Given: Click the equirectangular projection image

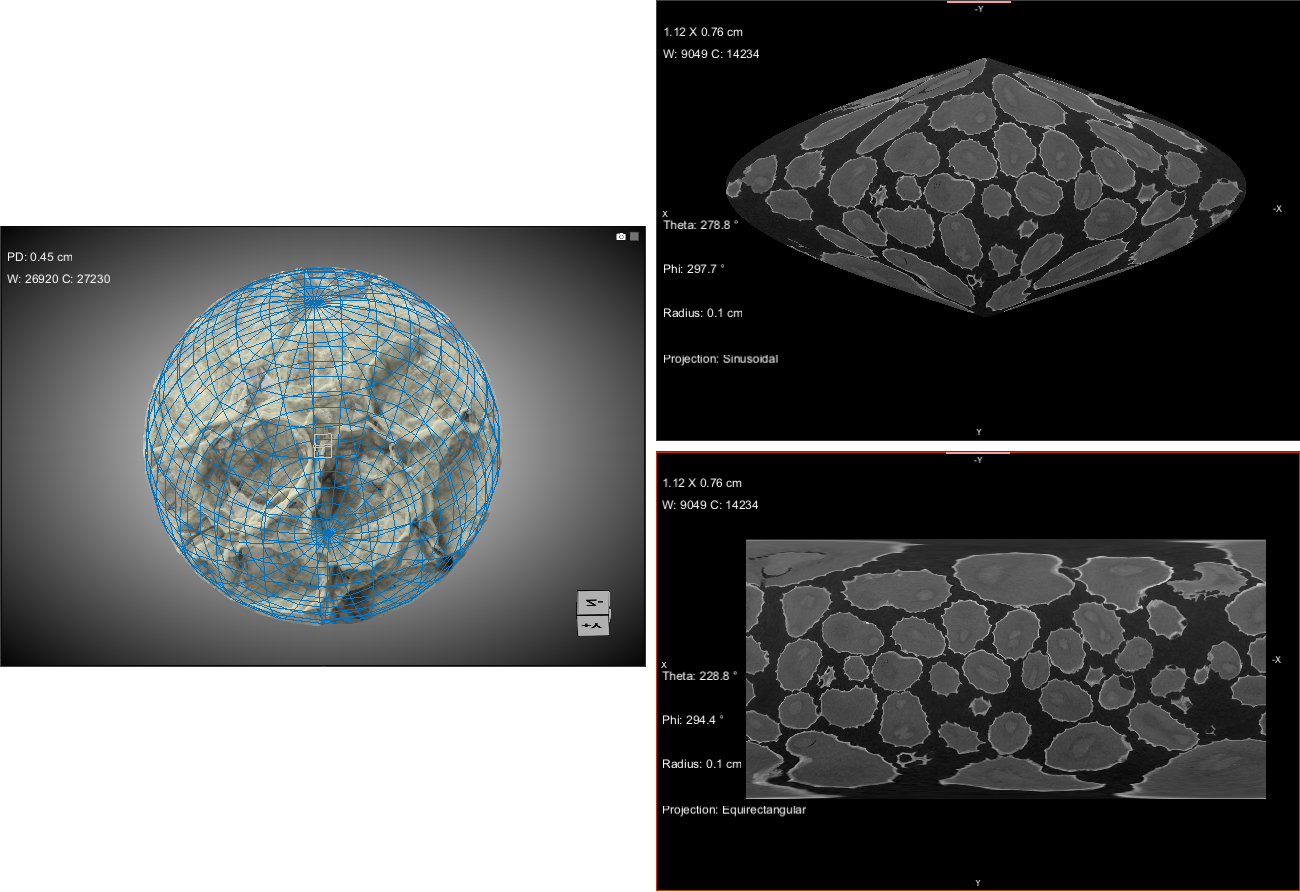Looking at the screenshot, I should click(x=1005, y=668).
